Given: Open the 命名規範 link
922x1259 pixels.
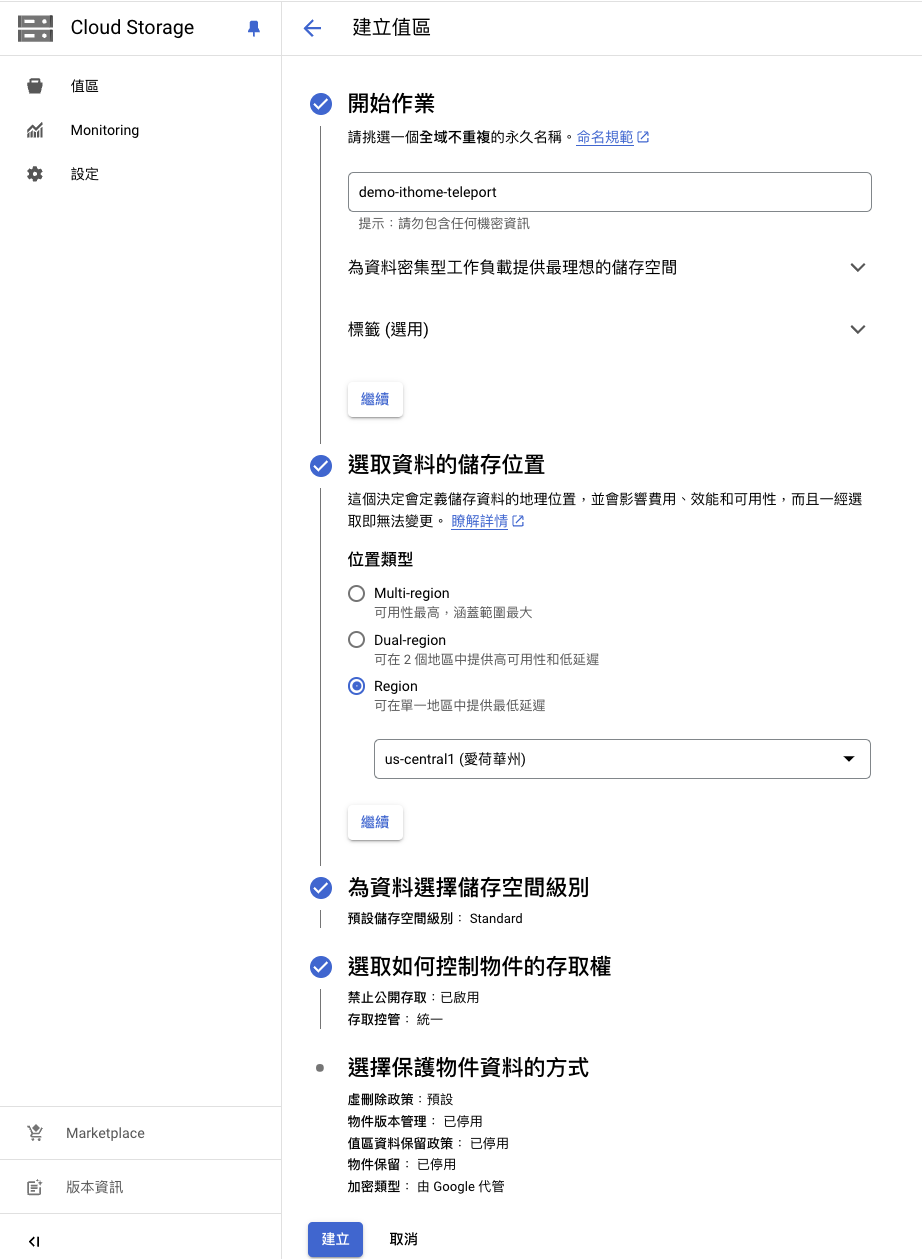Looking at the screenshot, I should point(605,137).
